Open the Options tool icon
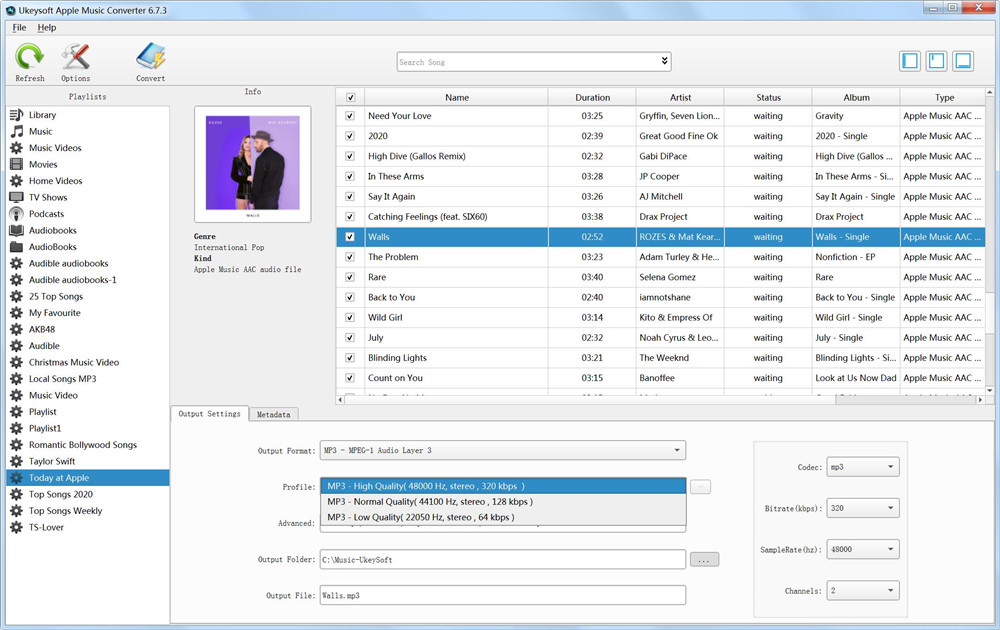This screenshot has width=1000, height=630. click(75, 57)
